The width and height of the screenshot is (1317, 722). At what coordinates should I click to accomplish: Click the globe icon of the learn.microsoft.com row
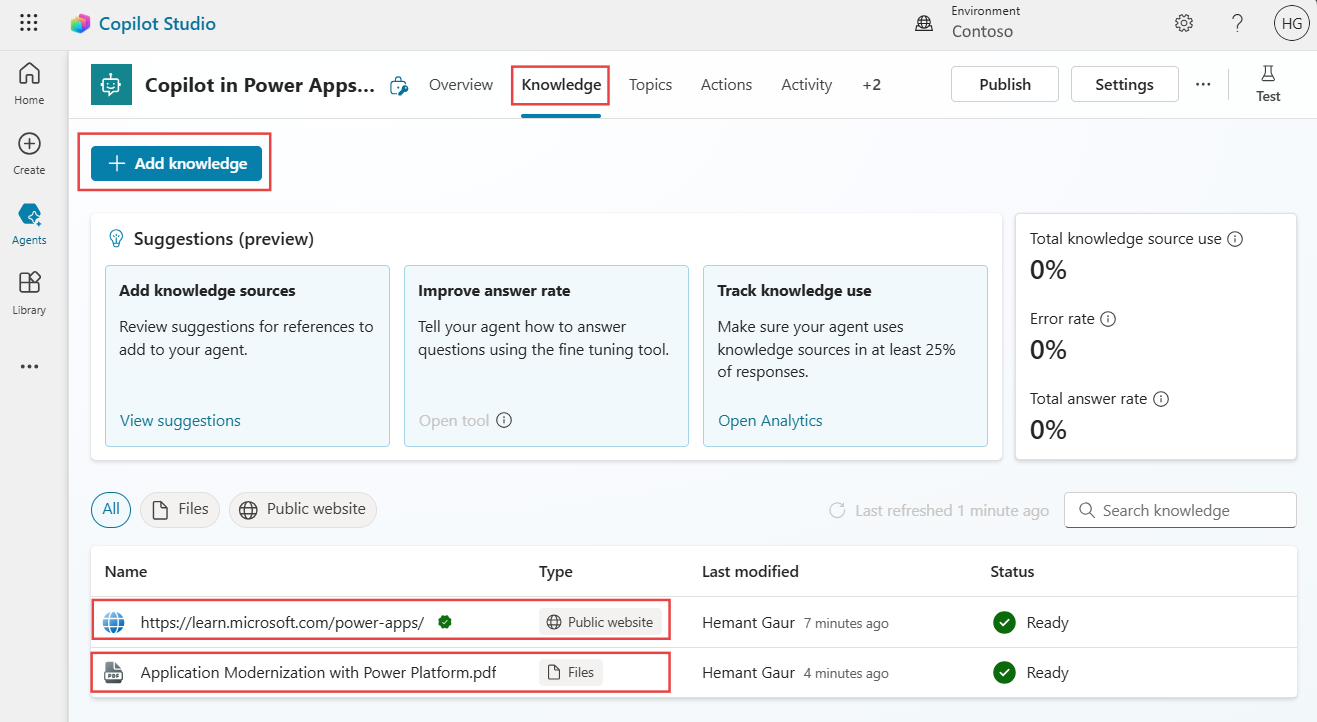click(114, 622)
